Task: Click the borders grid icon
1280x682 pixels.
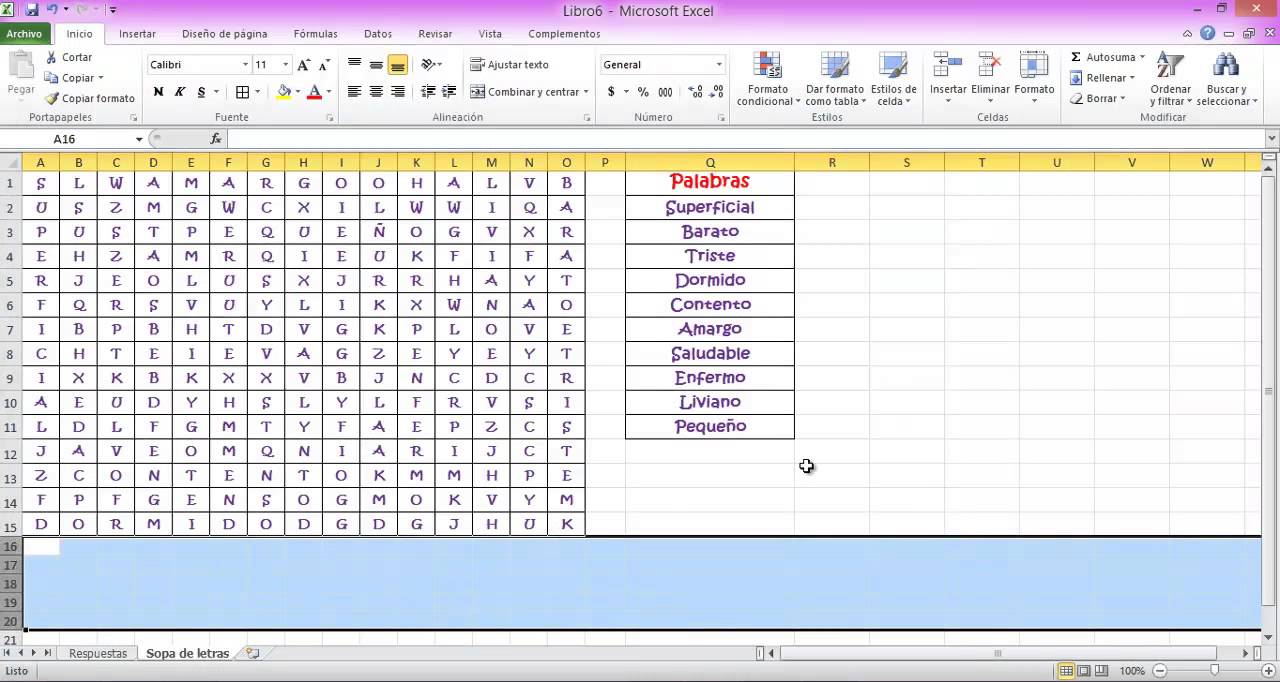Action: pos(242,92)
